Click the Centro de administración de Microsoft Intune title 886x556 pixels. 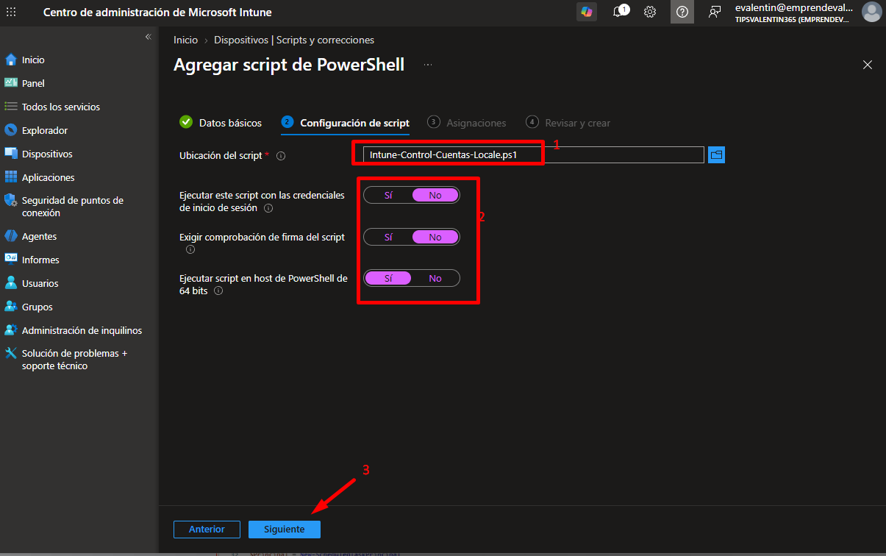pos(157,12)
